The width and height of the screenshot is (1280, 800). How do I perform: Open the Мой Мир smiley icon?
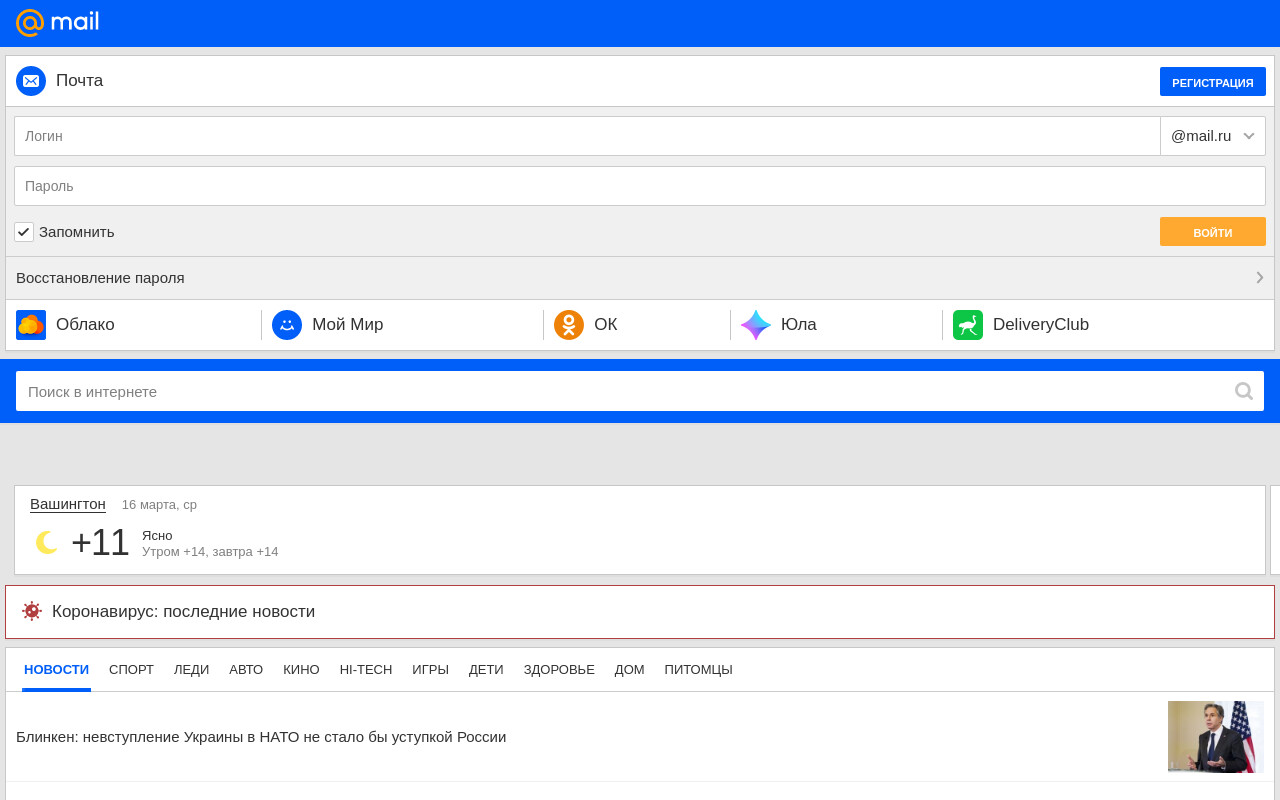coord(287,325)
